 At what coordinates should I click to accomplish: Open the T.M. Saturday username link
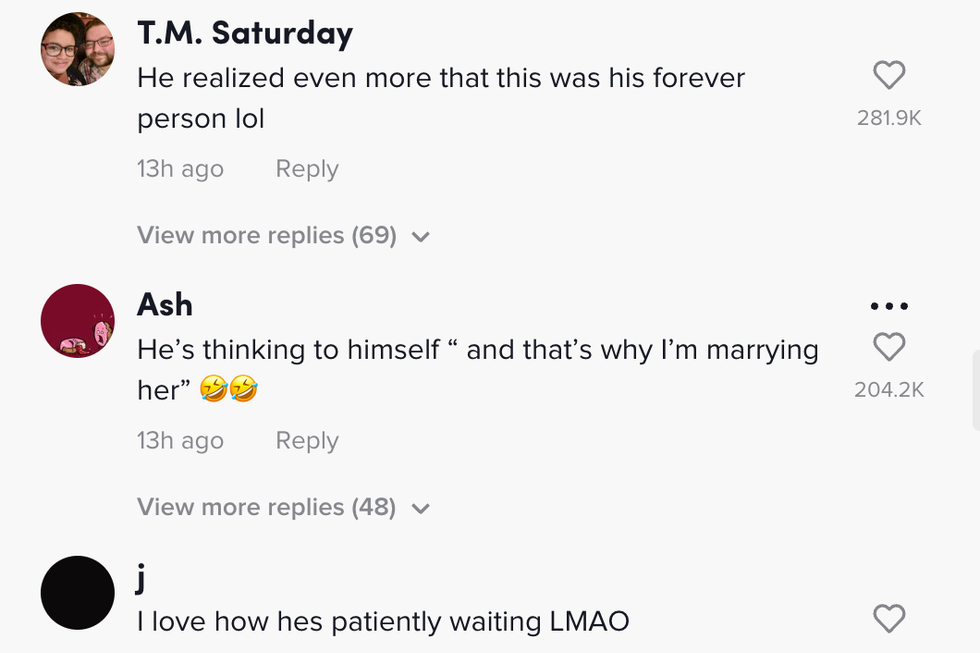tap(245, 34)
